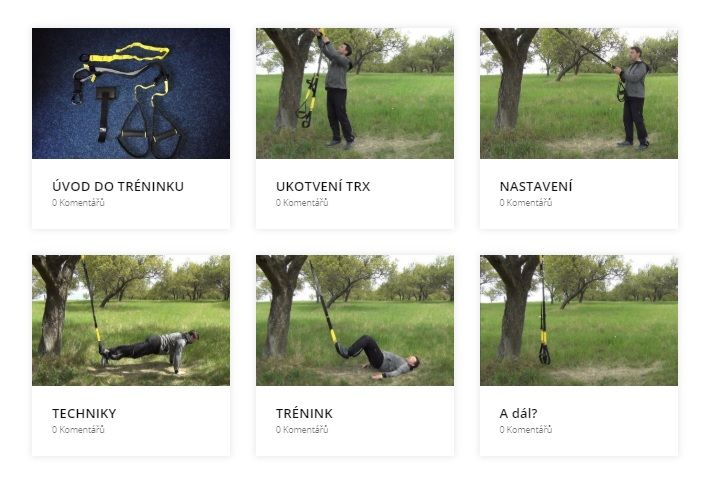Open the UKOTVENÍ TRX post title
This screenshot has width=721, height=489.
pyautogui.click(x=323, y=186)
